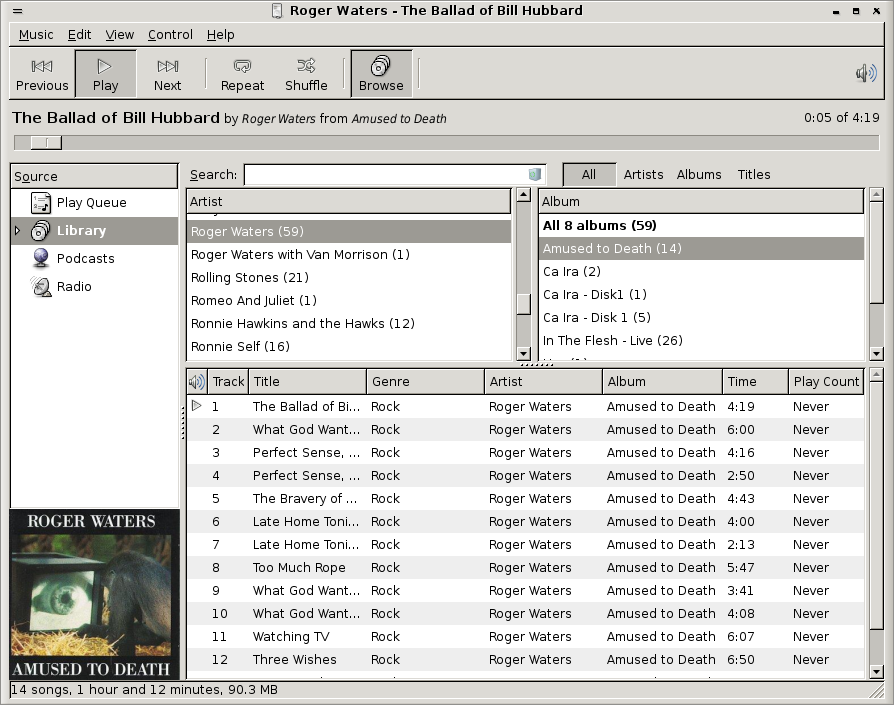Click the Play Queue icon

[41, 202]
